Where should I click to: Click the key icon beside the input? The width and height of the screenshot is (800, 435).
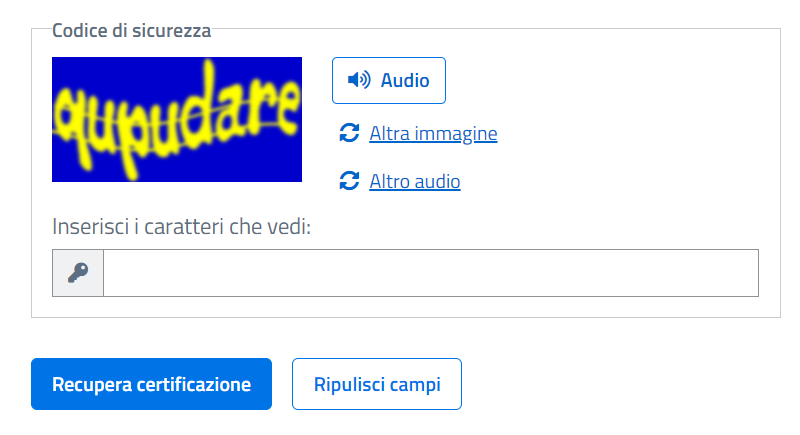point(78,273)
